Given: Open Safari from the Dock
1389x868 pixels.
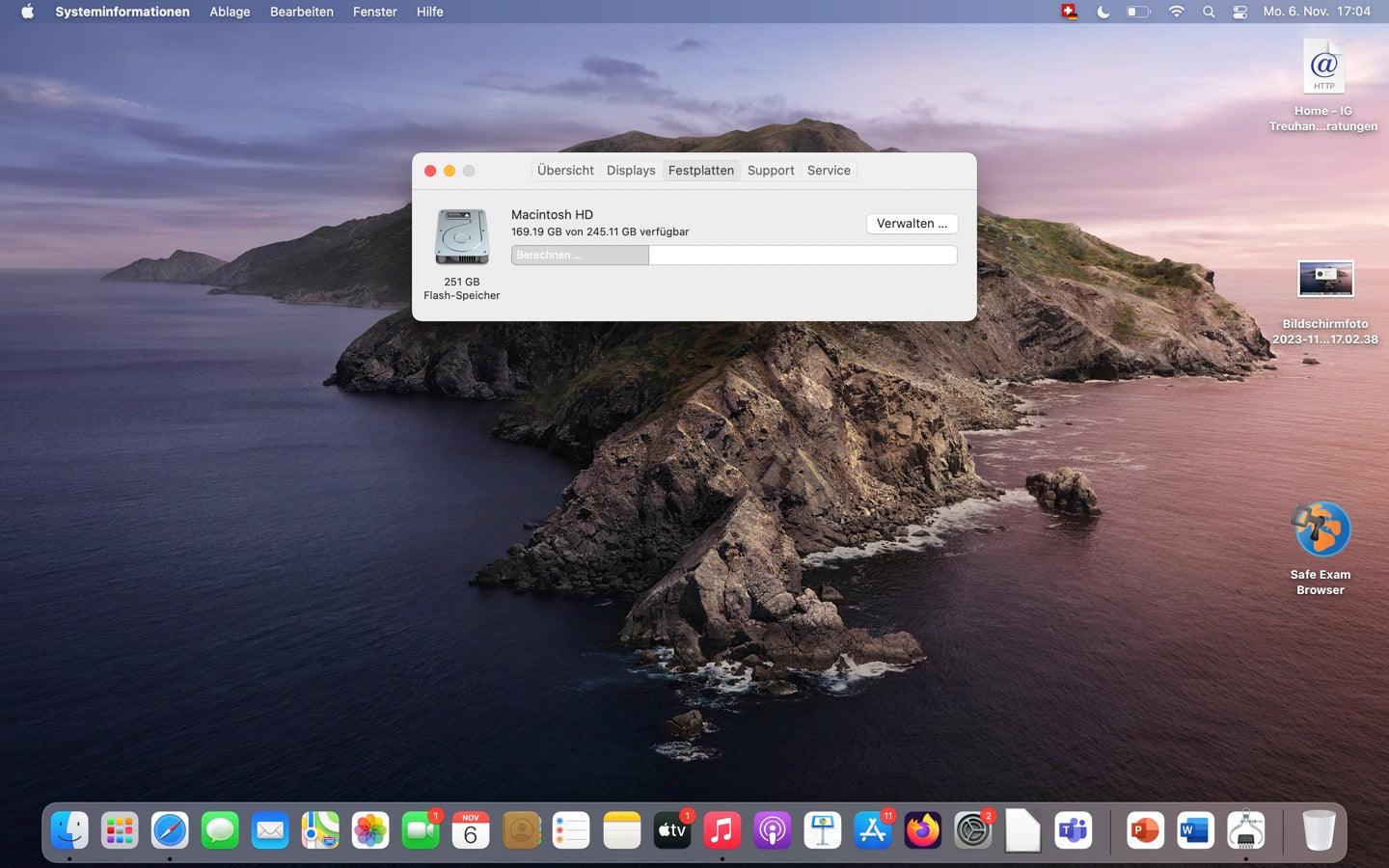Looking at the screenshot, I should 170,829.
